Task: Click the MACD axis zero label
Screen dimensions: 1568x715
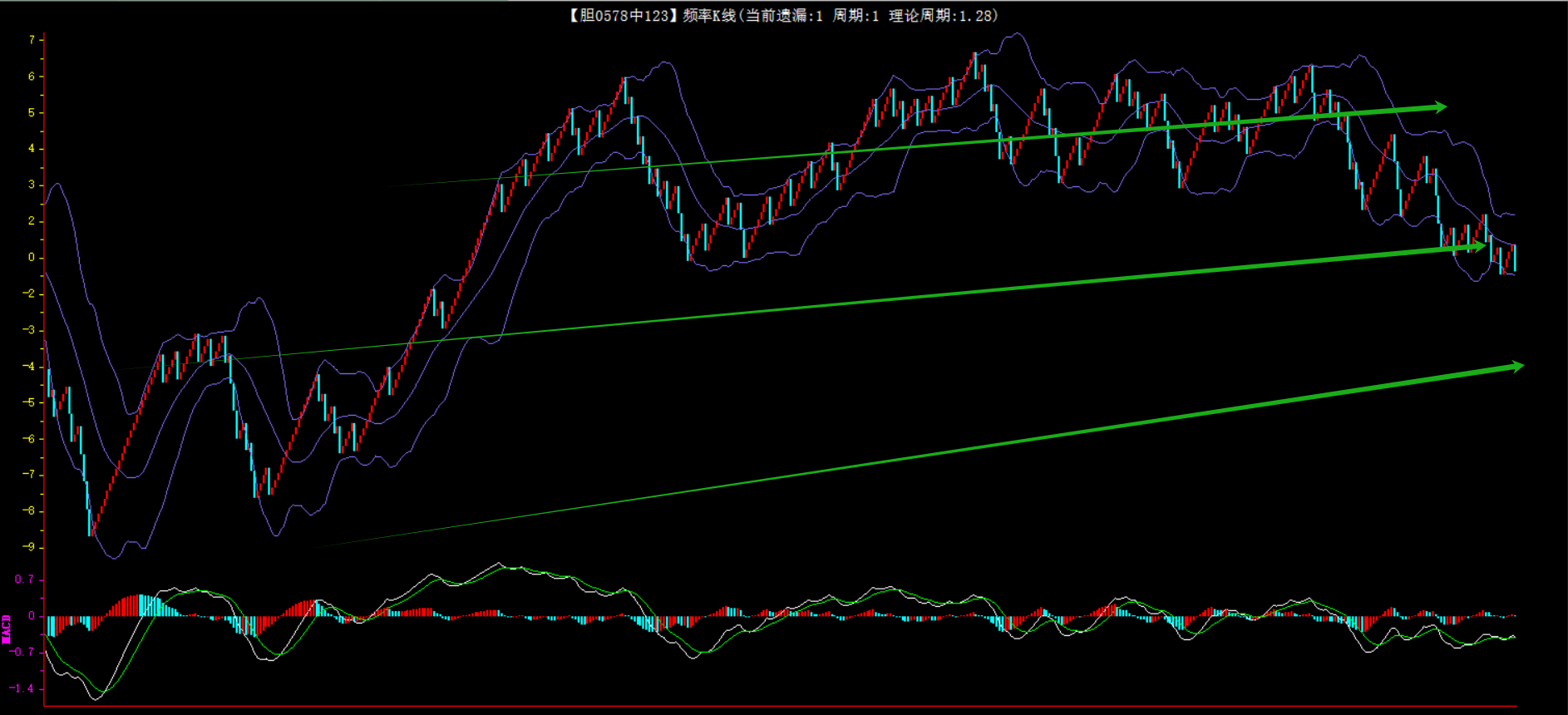Action: tap(32, 616)
